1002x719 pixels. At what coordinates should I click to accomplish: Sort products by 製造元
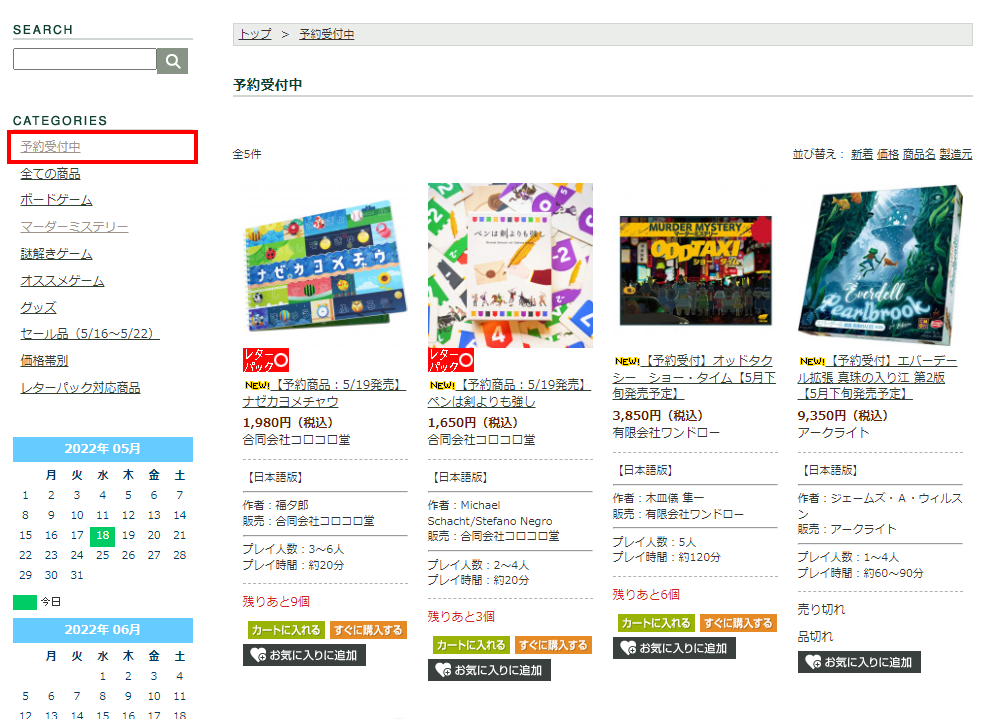pyautogui.click(x=955, y=154)
